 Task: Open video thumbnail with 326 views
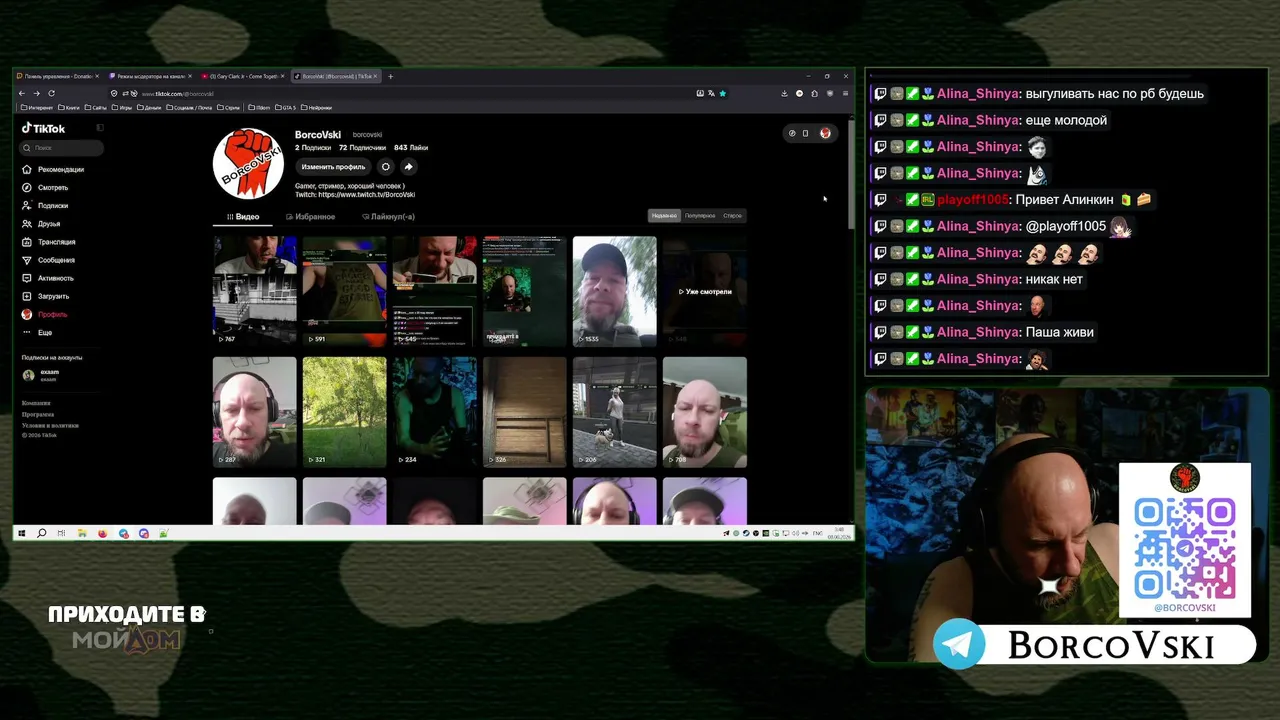pyautogui.click(x=525, y=412)
